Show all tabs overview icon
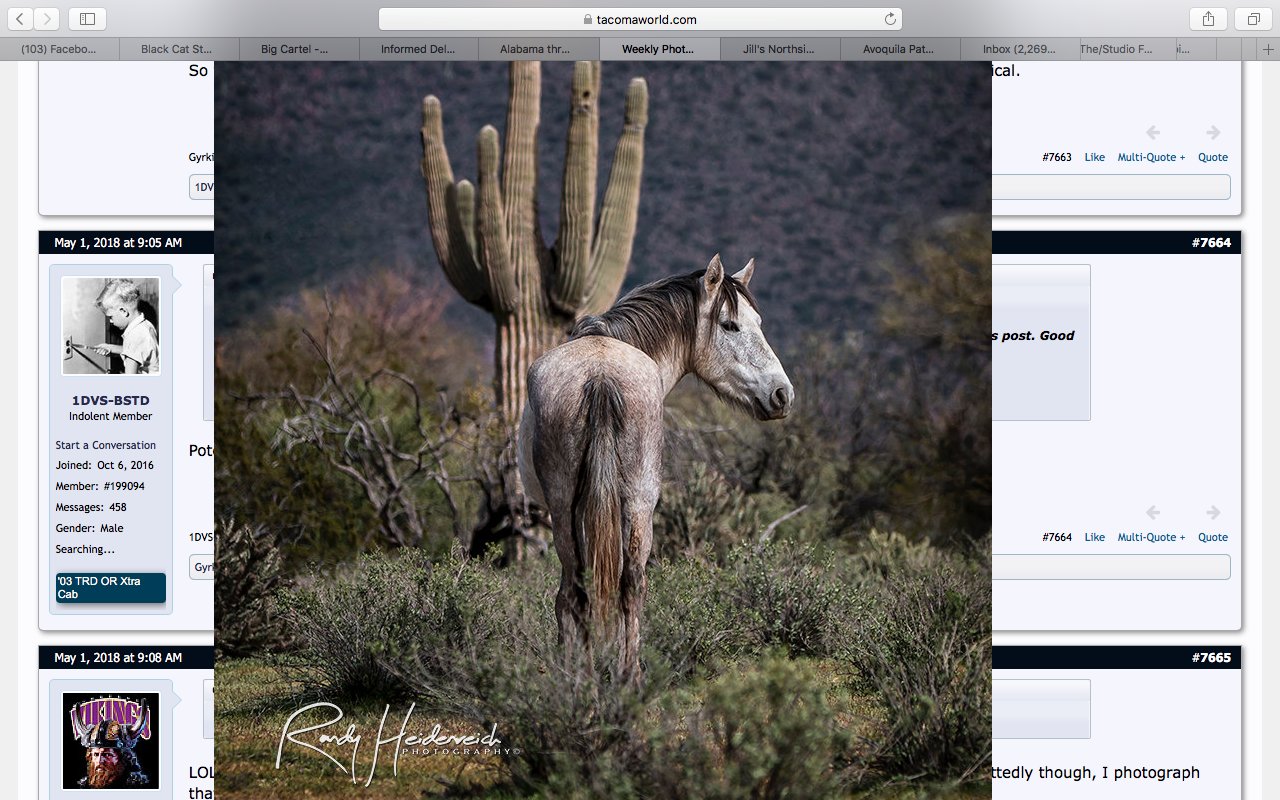Image resolution: width=1280 pixels, height=800 pixels. [x=1253, y=19]
